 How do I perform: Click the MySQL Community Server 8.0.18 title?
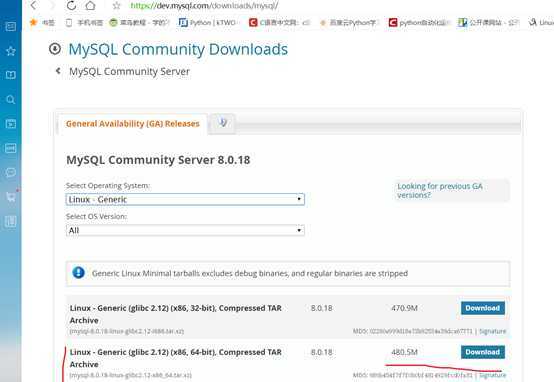[158, 160]
